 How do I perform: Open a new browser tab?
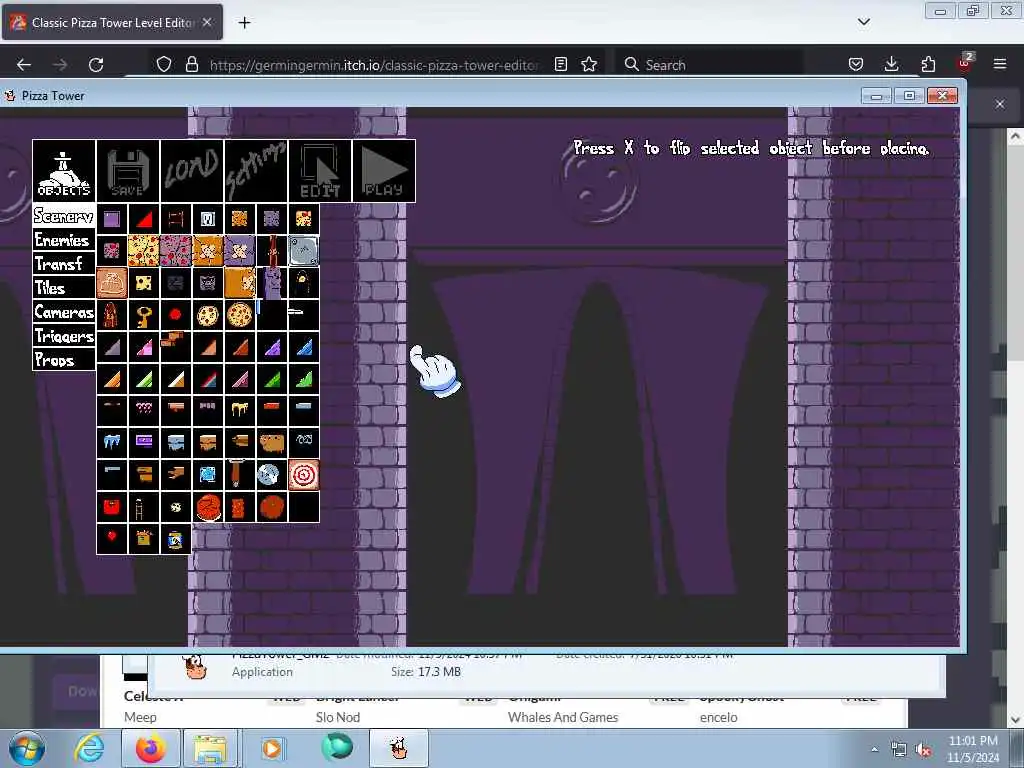[244, 23]
